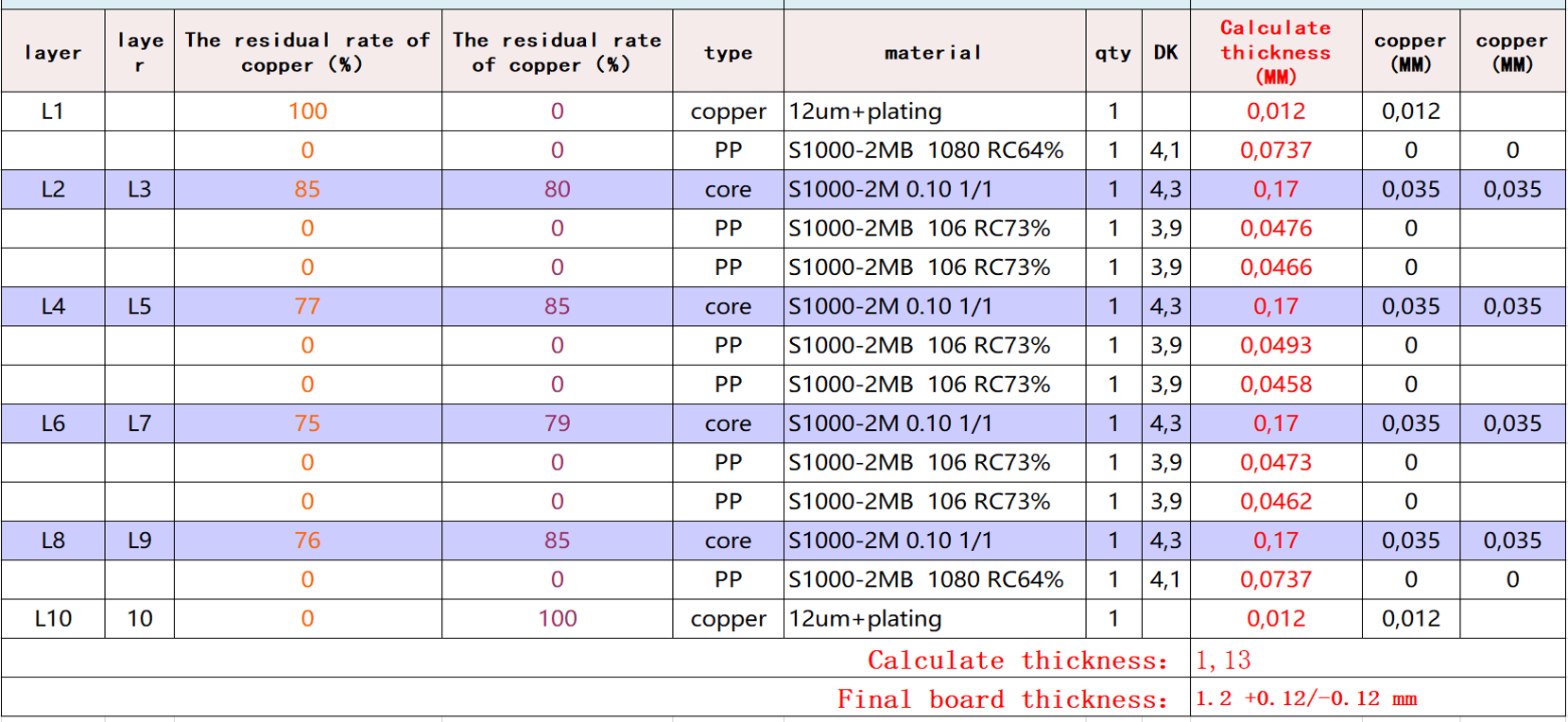The height and width of the screenshot is (722, 1568).
Task: Select '12um+plating' material in L1 row
Action: coord(865,112)
